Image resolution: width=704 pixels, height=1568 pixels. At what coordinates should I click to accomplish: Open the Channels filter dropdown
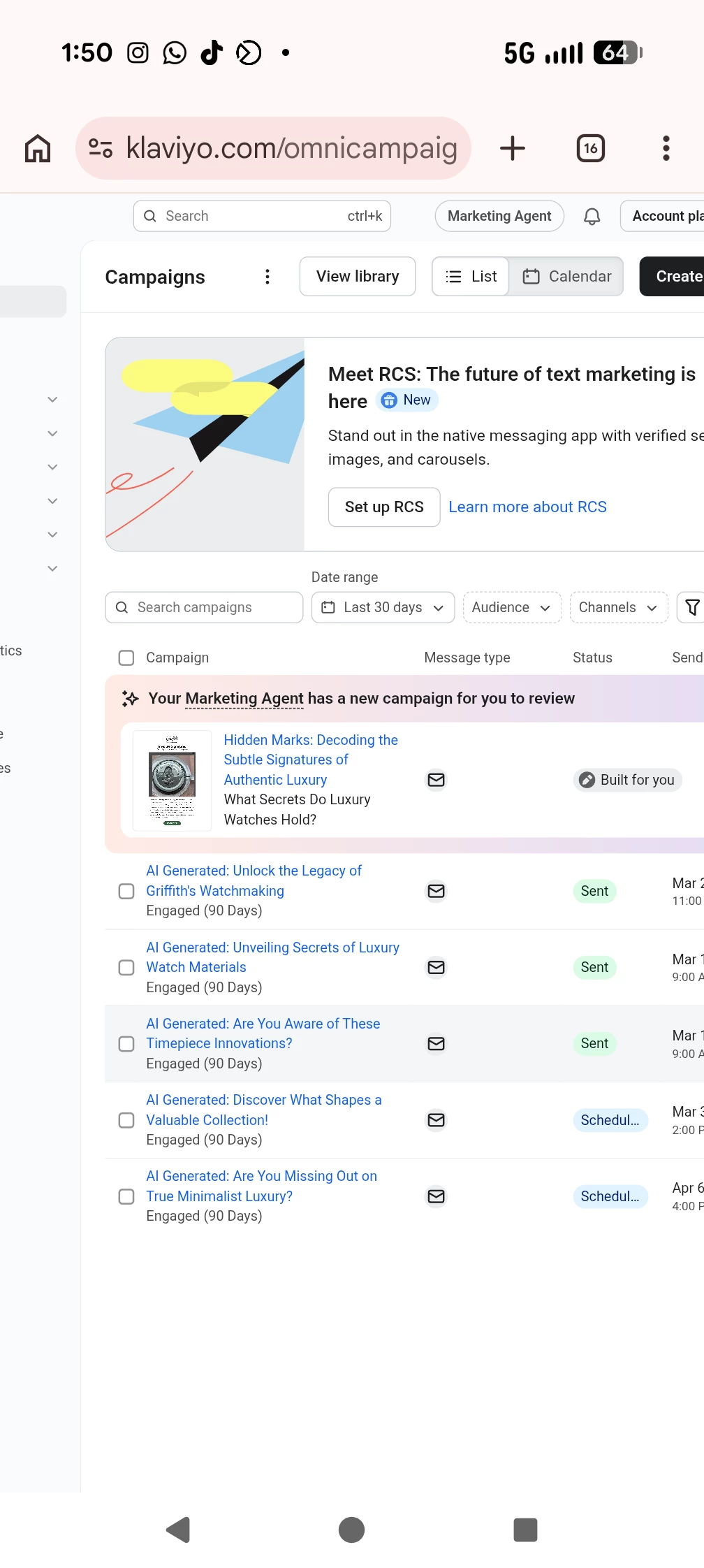tap(619, 607)
